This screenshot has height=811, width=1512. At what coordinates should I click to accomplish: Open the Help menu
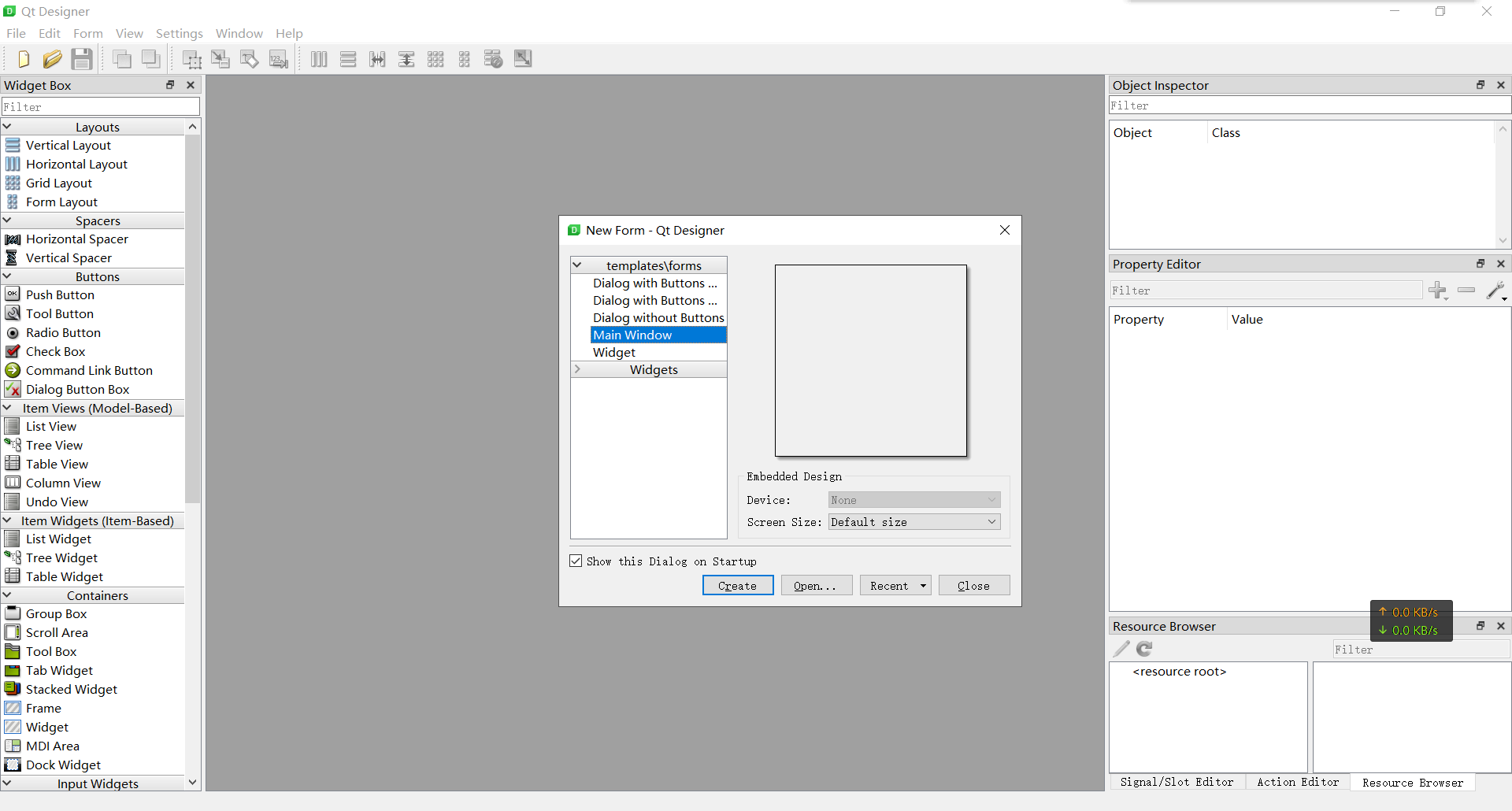(x=289, y=33)
